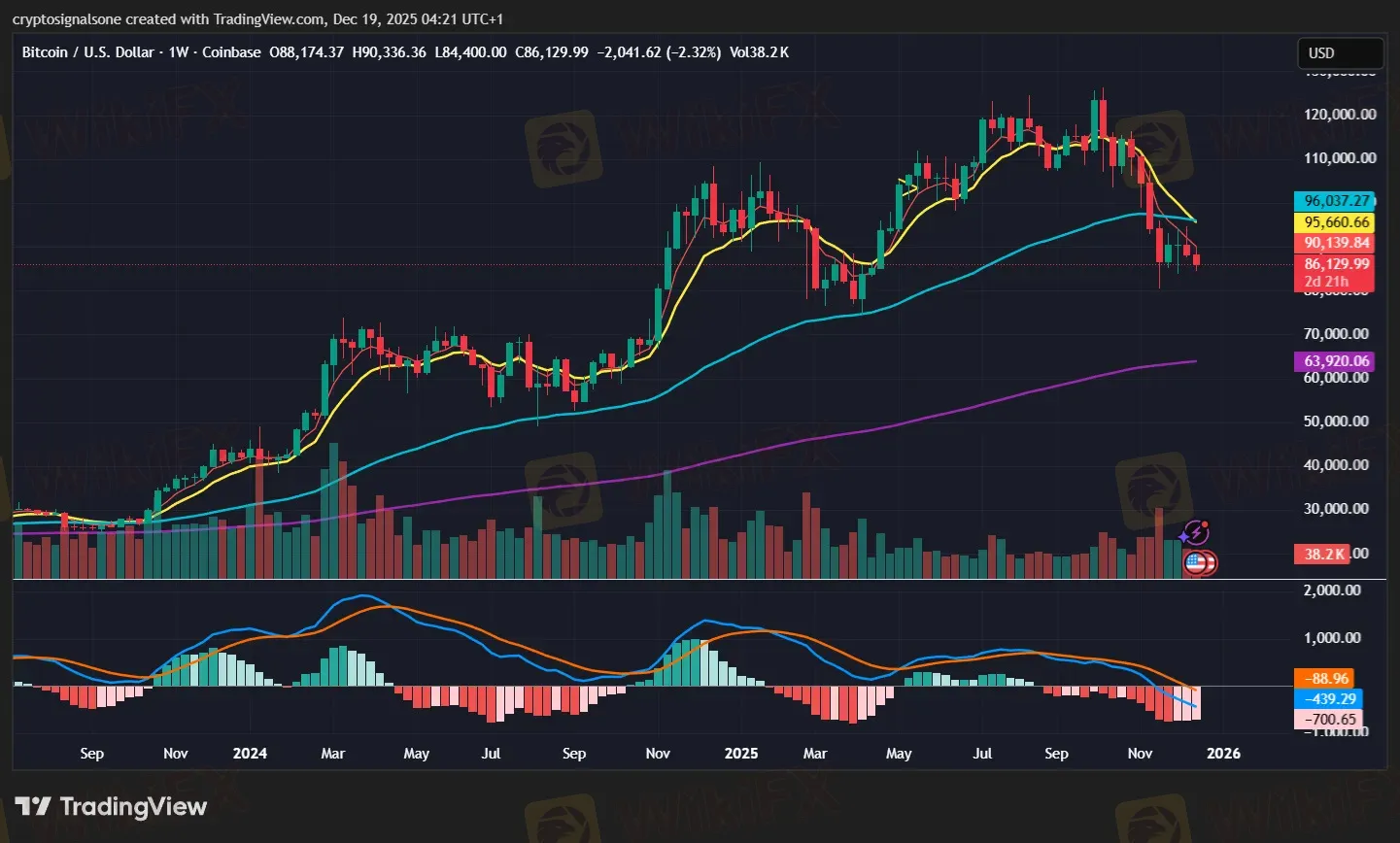Click the purple lightning bolt event icon

[x=1194, y=533]
